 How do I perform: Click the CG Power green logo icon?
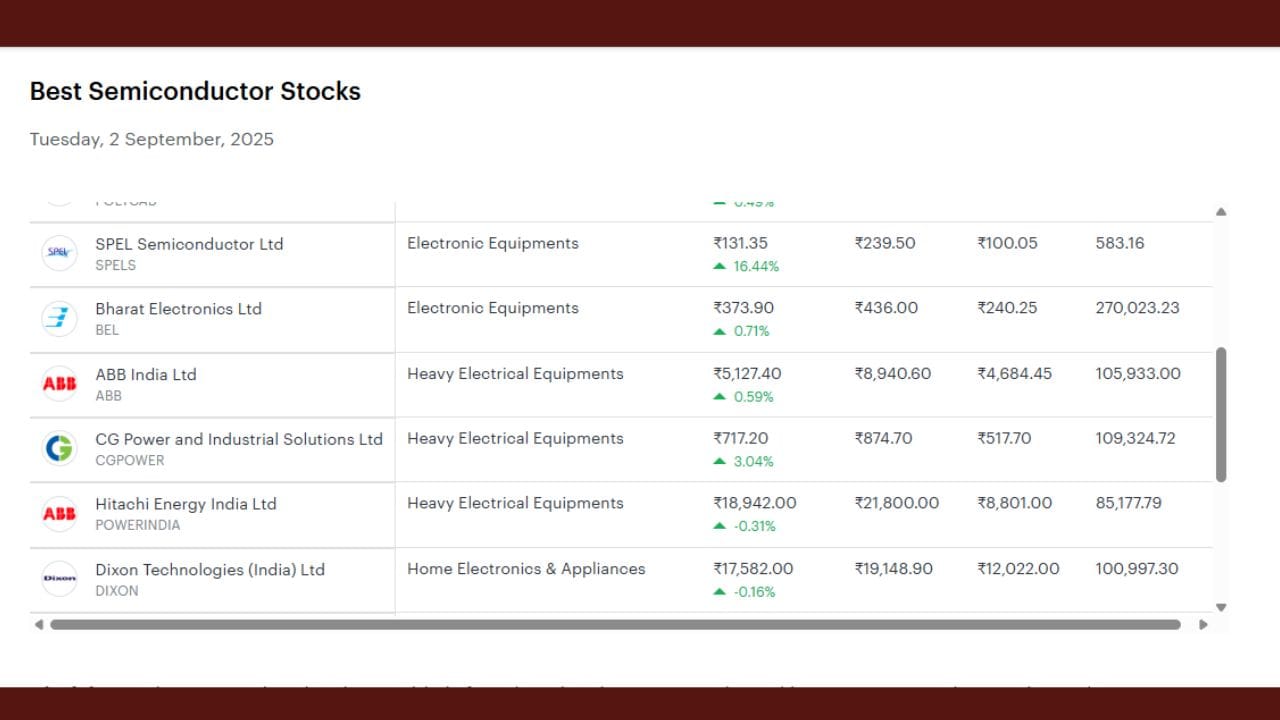[x=60, y=449]
